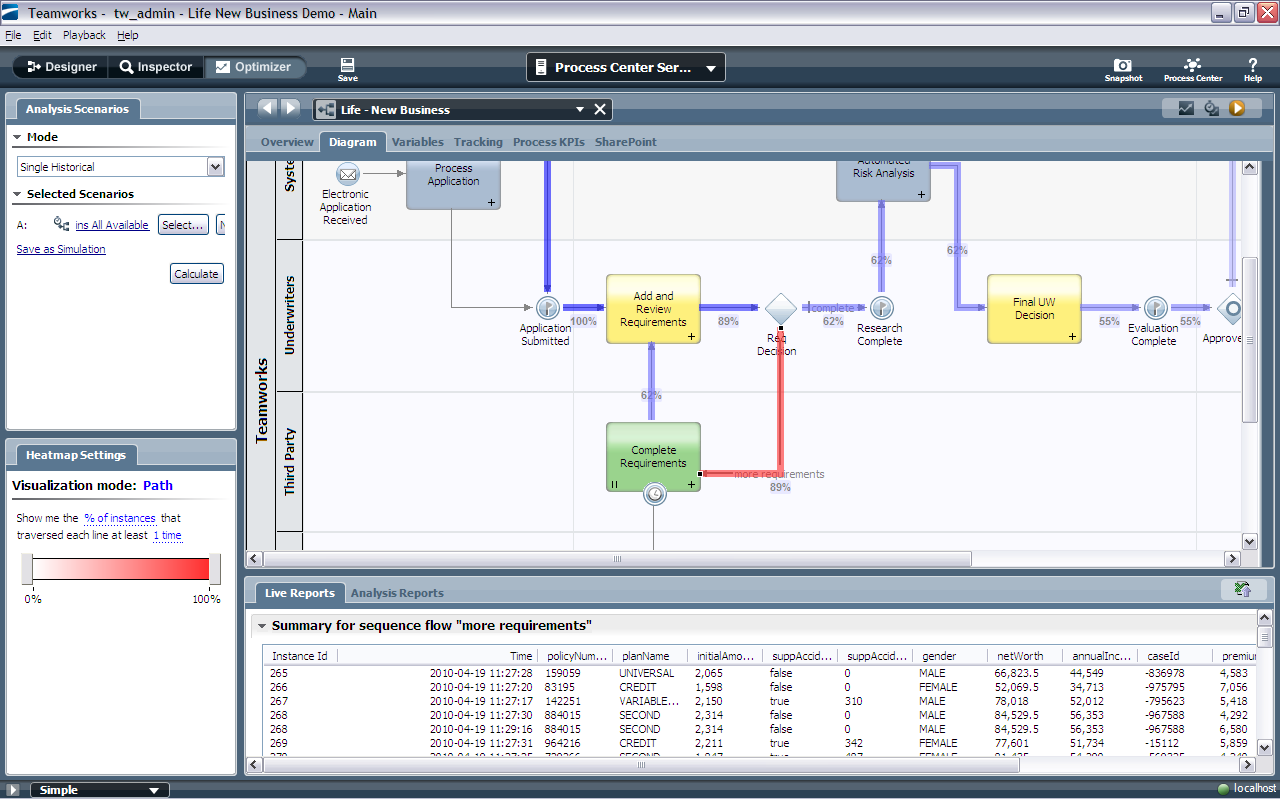Open the File menu
This screenshot has width=1280, height=800.
(x=13, y=35)
